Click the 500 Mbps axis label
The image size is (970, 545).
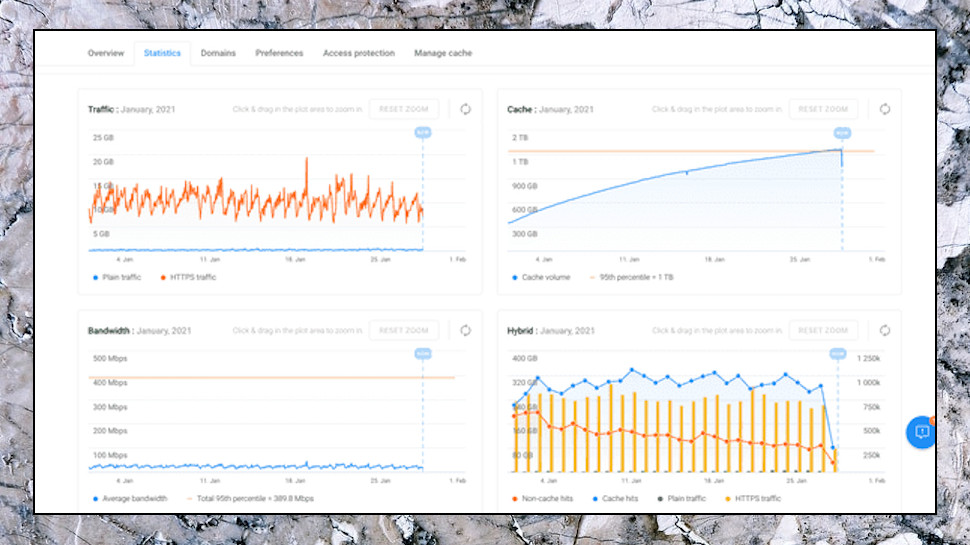click(x=110, y=358)
